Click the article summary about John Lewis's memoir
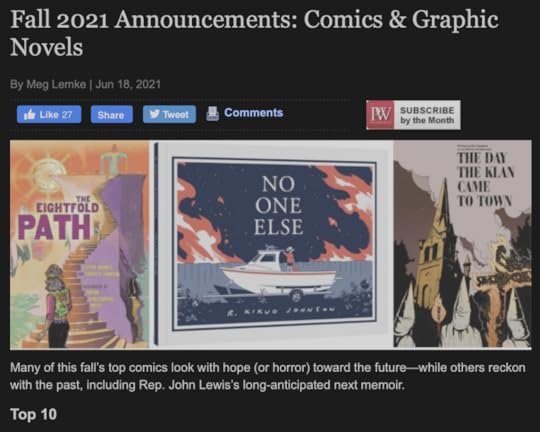The height and width of the screenshot is (432, 540). tap(268, 376)
